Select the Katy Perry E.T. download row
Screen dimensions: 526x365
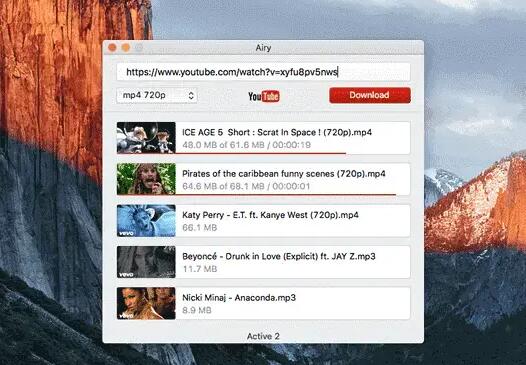coord(263,220)
